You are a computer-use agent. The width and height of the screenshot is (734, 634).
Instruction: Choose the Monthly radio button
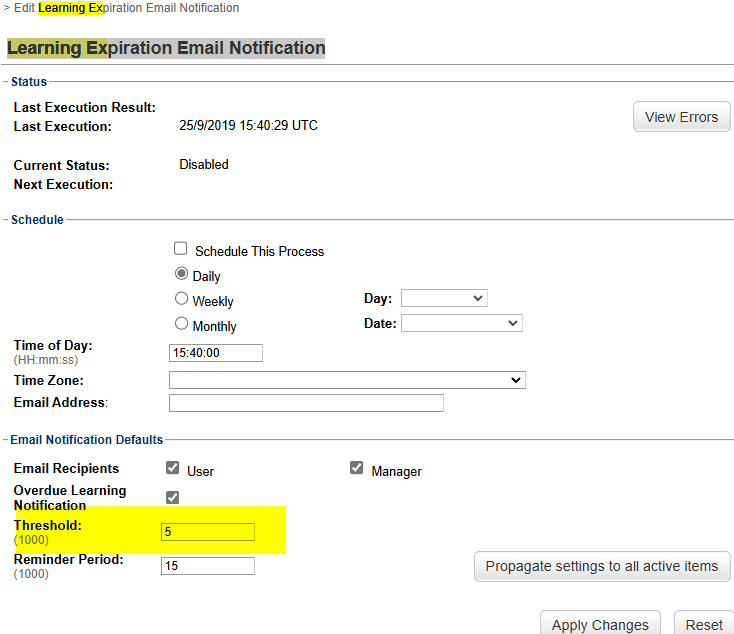click(181, 323)
